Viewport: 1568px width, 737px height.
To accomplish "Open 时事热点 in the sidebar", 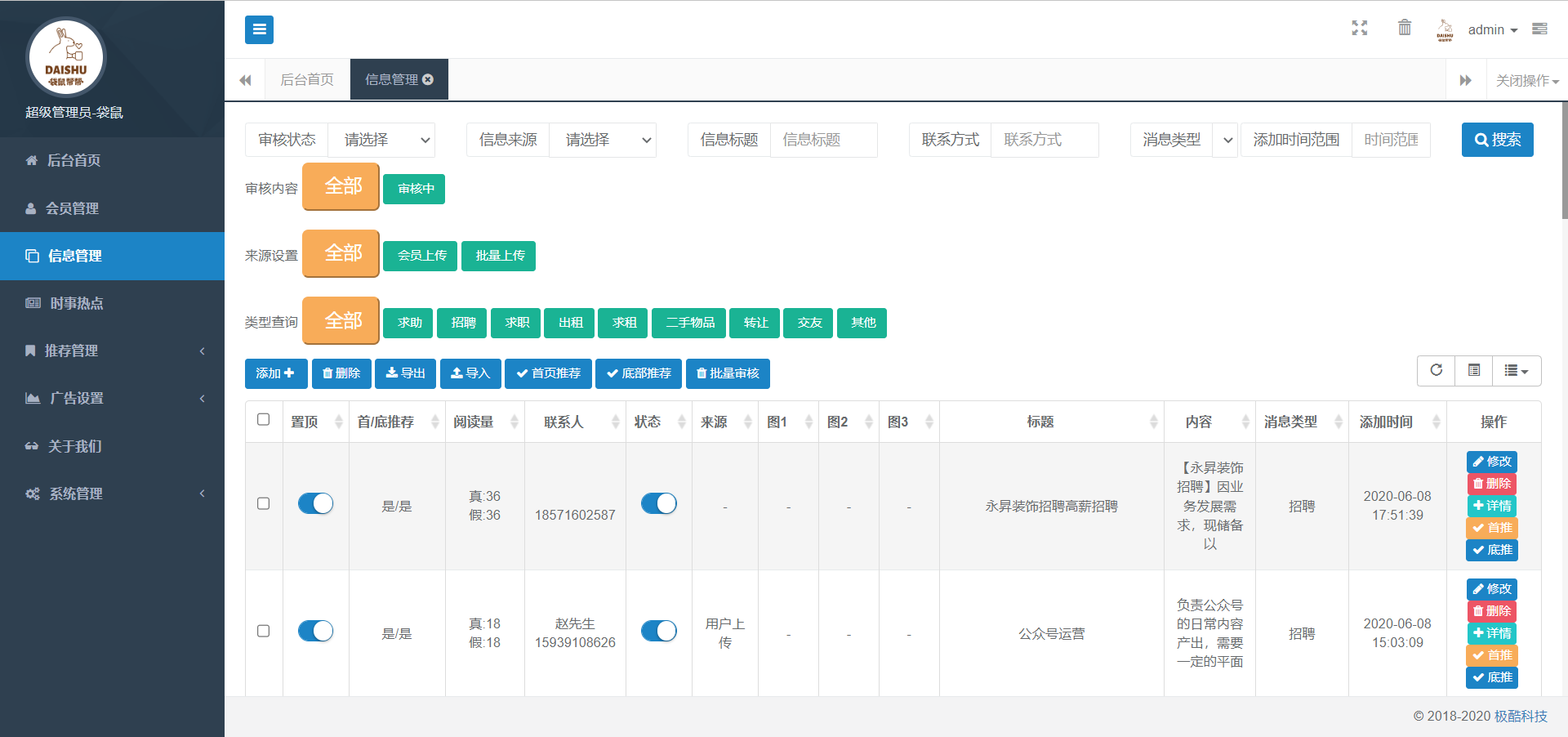I will point(112,303).
